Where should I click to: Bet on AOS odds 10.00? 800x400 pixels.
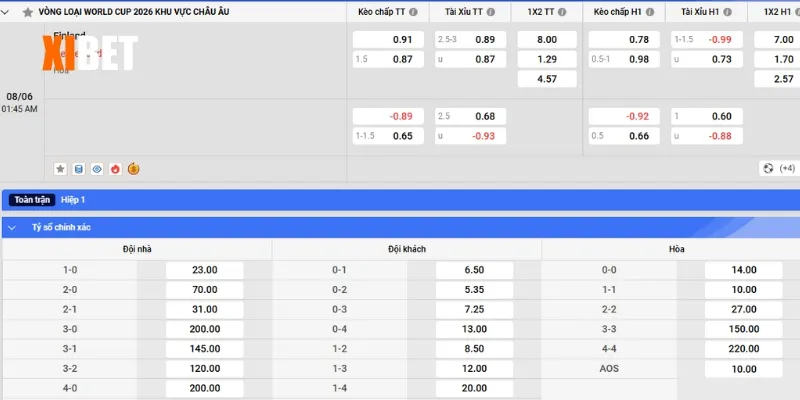coord(743,369)
